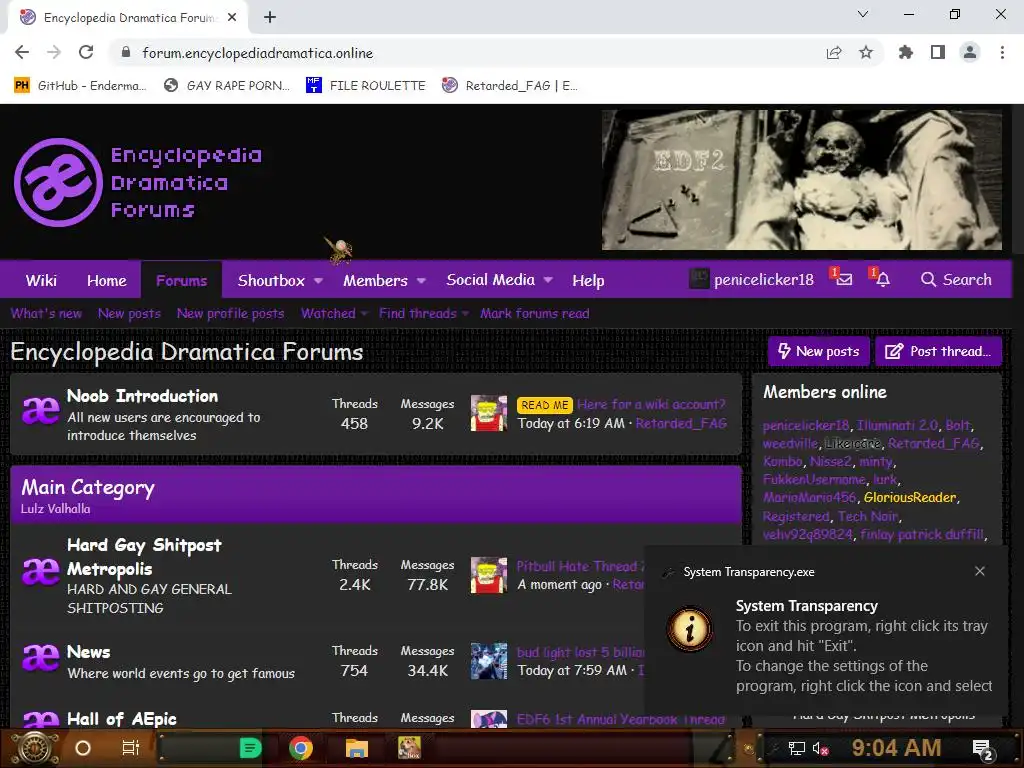
Task: Click the EDF2 skeleton banner image
Action: (801, 180)
